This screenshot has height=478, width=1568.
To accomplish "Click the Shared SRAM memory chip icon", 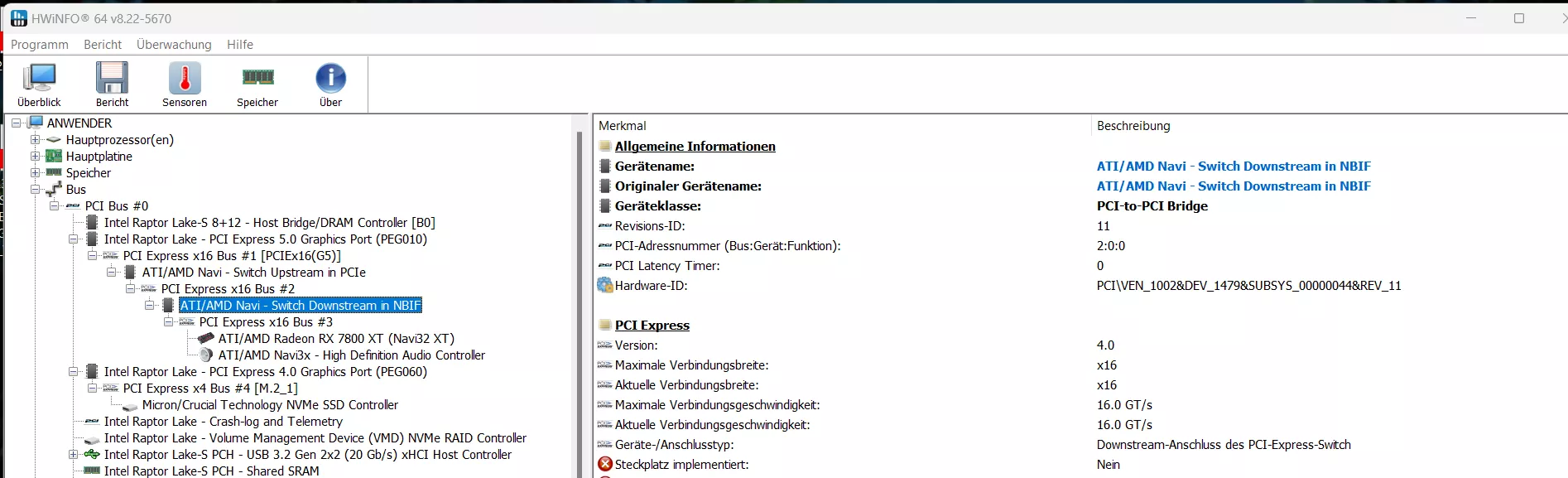I will (x=92, y=471).
